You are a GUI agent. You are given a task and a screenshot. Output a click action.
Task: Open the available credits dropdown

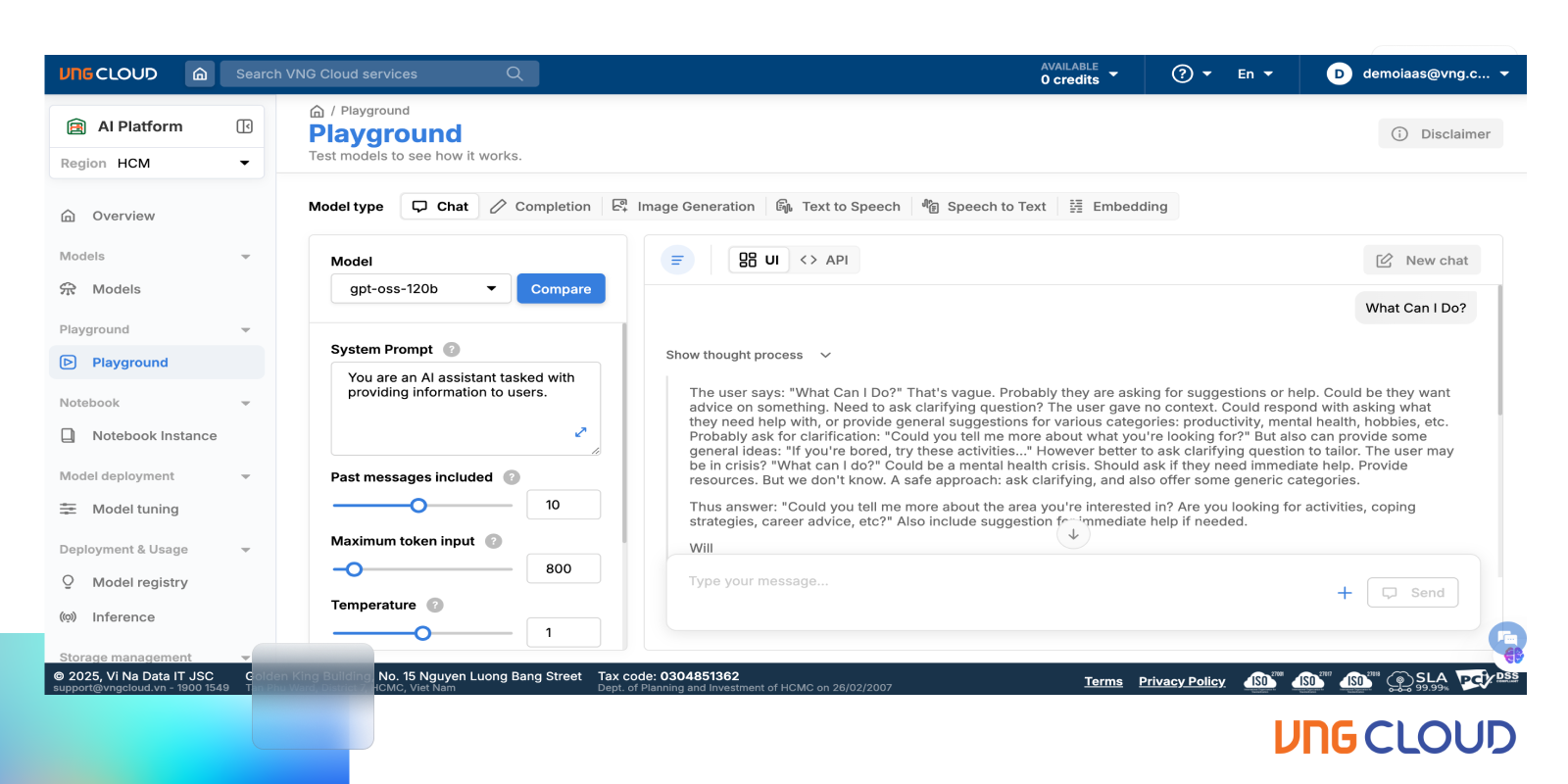(x=1079, y=73)
